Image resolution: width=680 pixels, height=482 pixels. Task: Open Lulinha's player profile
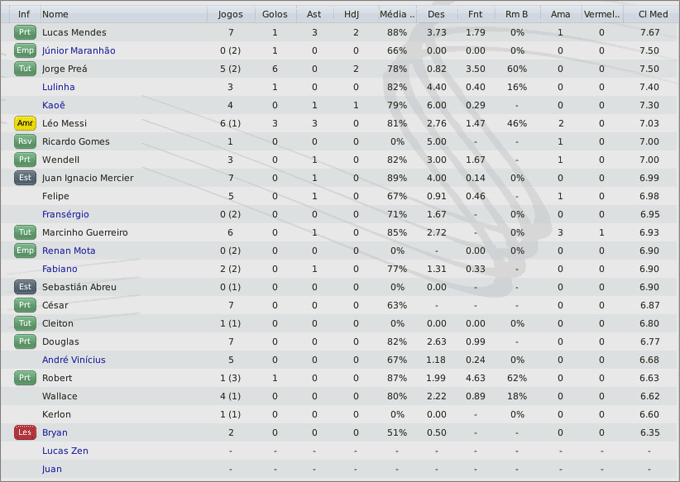pos(58,87)
